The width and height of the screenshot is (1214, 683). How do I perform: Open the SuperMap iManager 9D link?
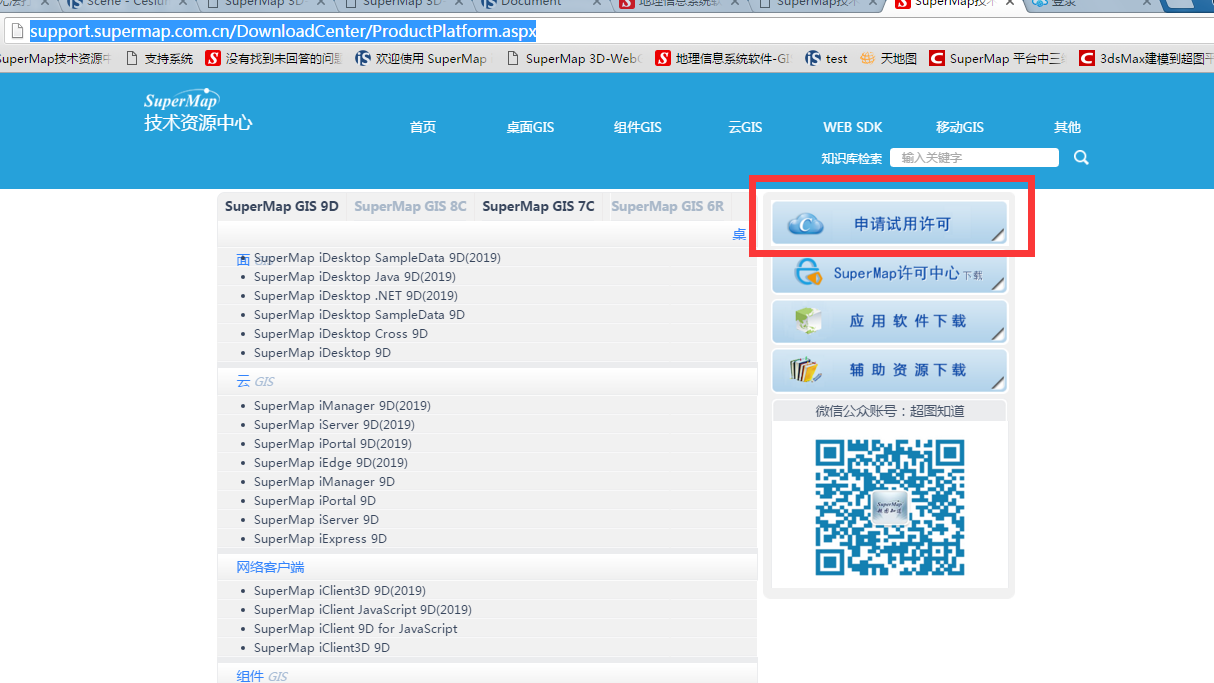tap(324, 482)
